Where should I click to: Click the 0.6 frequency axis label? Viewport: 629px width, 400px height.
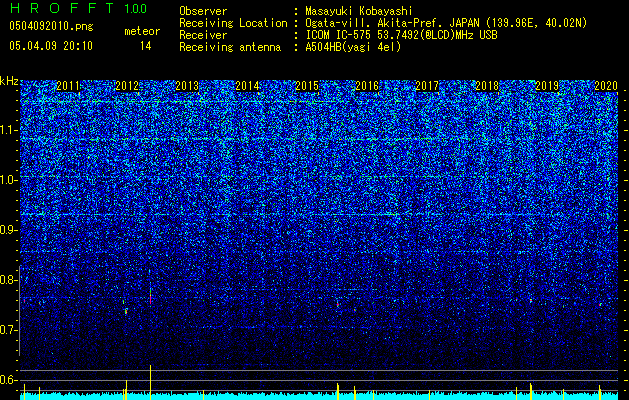(9, 380)
